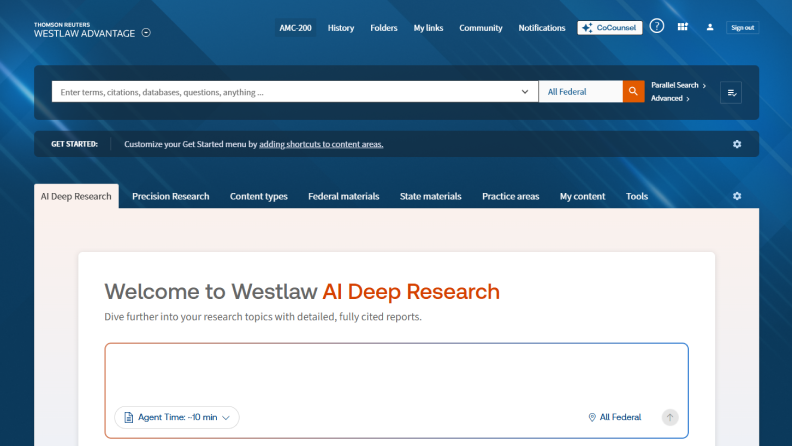
Task: Open the search history list icon
Action: pyautogui.click(x=731, y=92)
